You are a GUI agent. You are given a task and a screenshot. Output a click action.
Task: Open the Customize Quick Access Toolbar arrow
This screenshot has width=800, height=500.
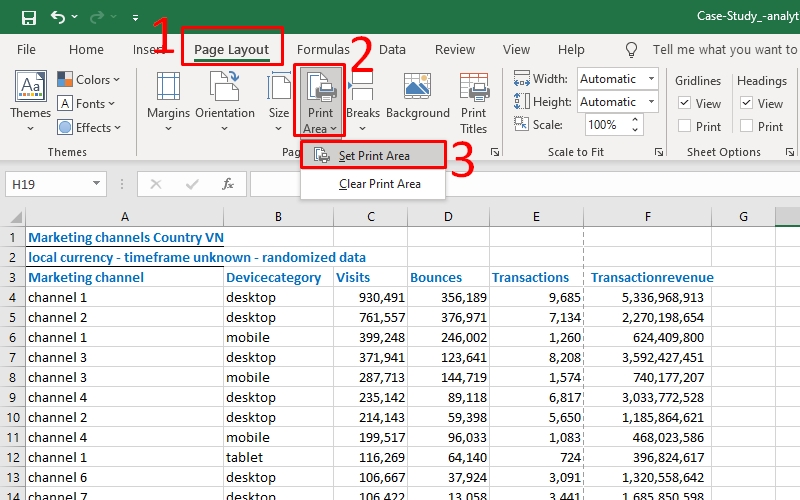(x=135, y=18)
